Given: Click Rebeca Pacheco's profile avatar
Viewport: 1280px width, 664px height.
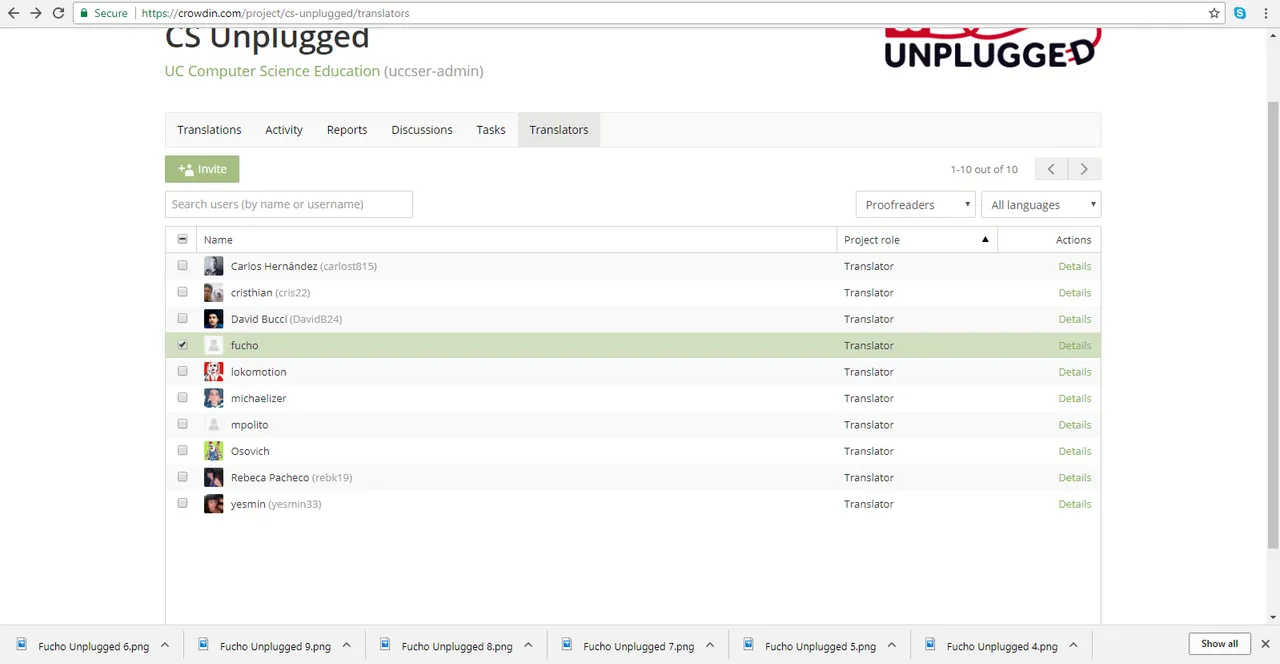Looking at the screenshot, I should tap(213, 477).
